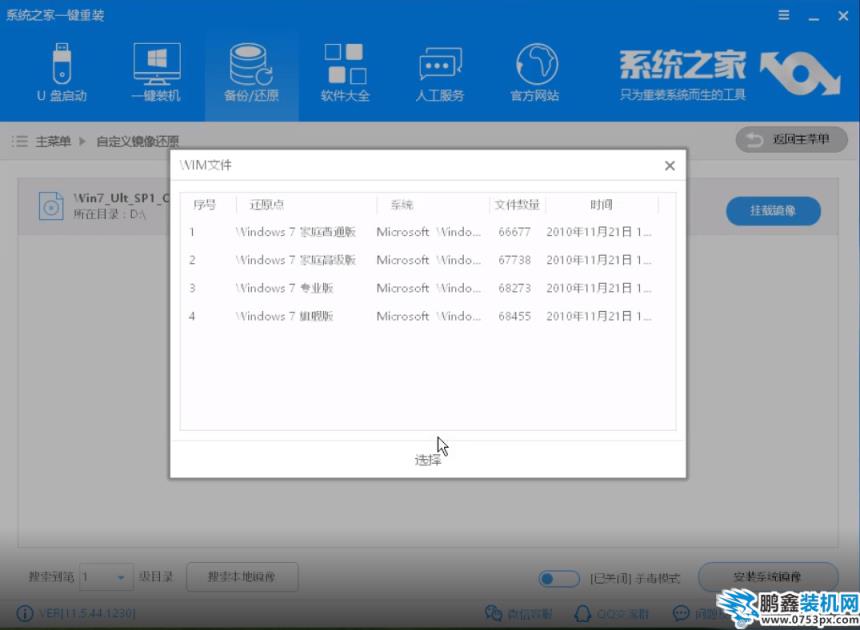Click the 时间 column header

click(x=601, y=205)
